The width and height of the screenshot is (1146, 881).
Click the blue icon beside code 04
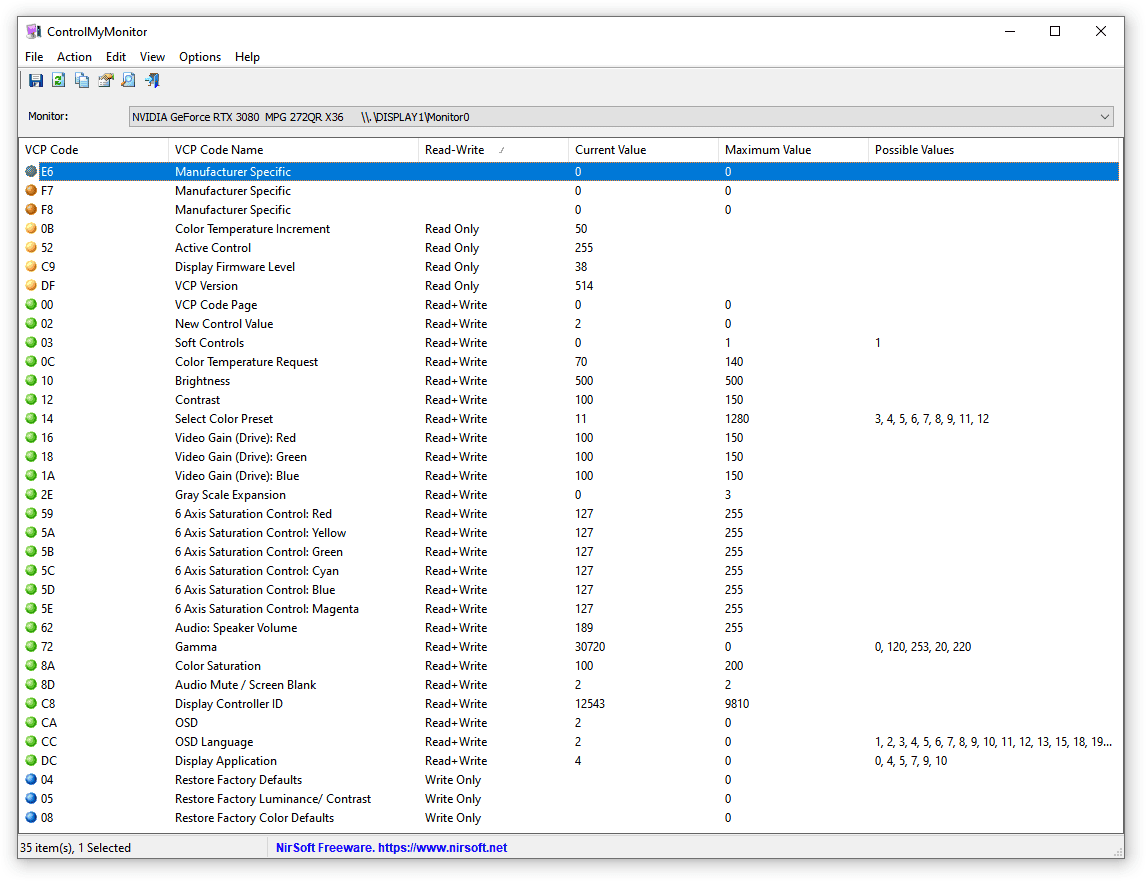31,780
